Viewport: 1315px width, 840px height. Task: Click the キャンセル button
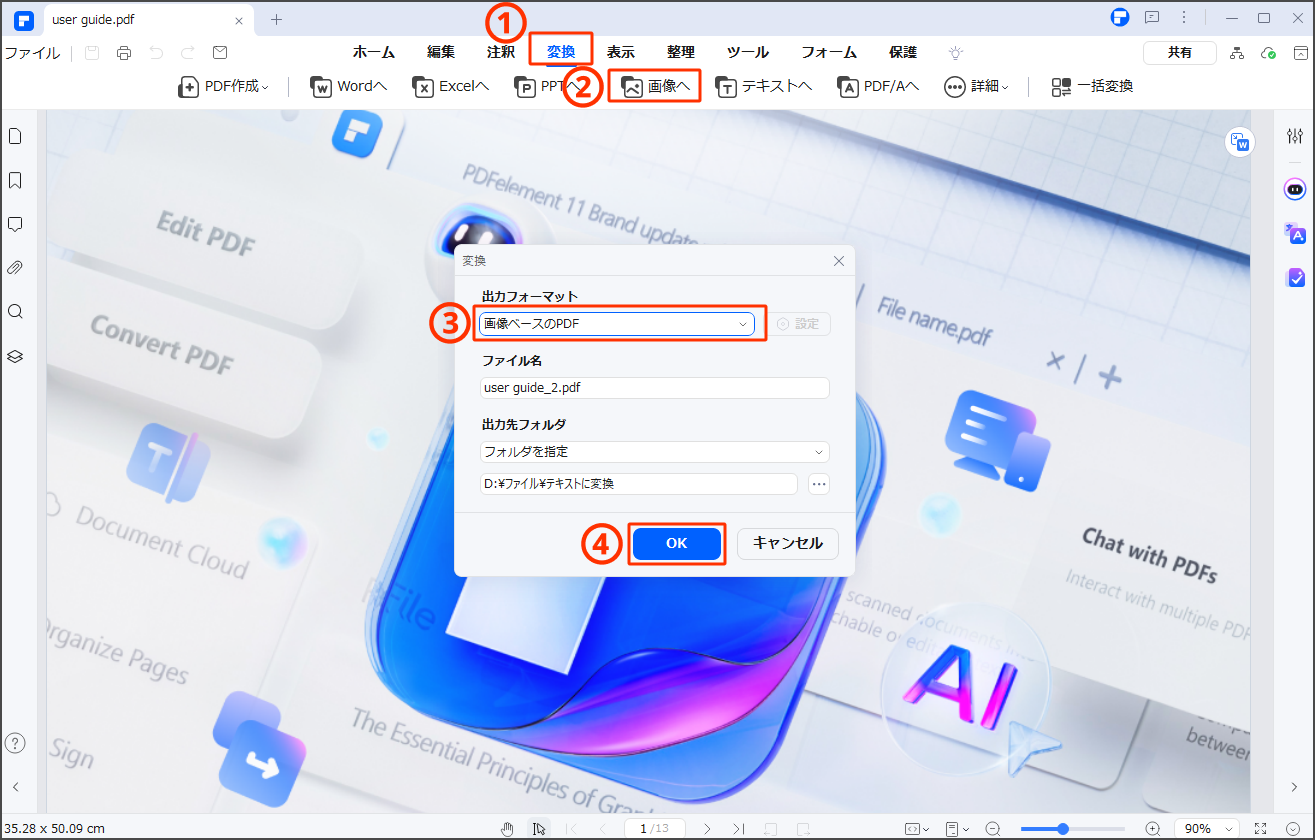coord(788,543)
